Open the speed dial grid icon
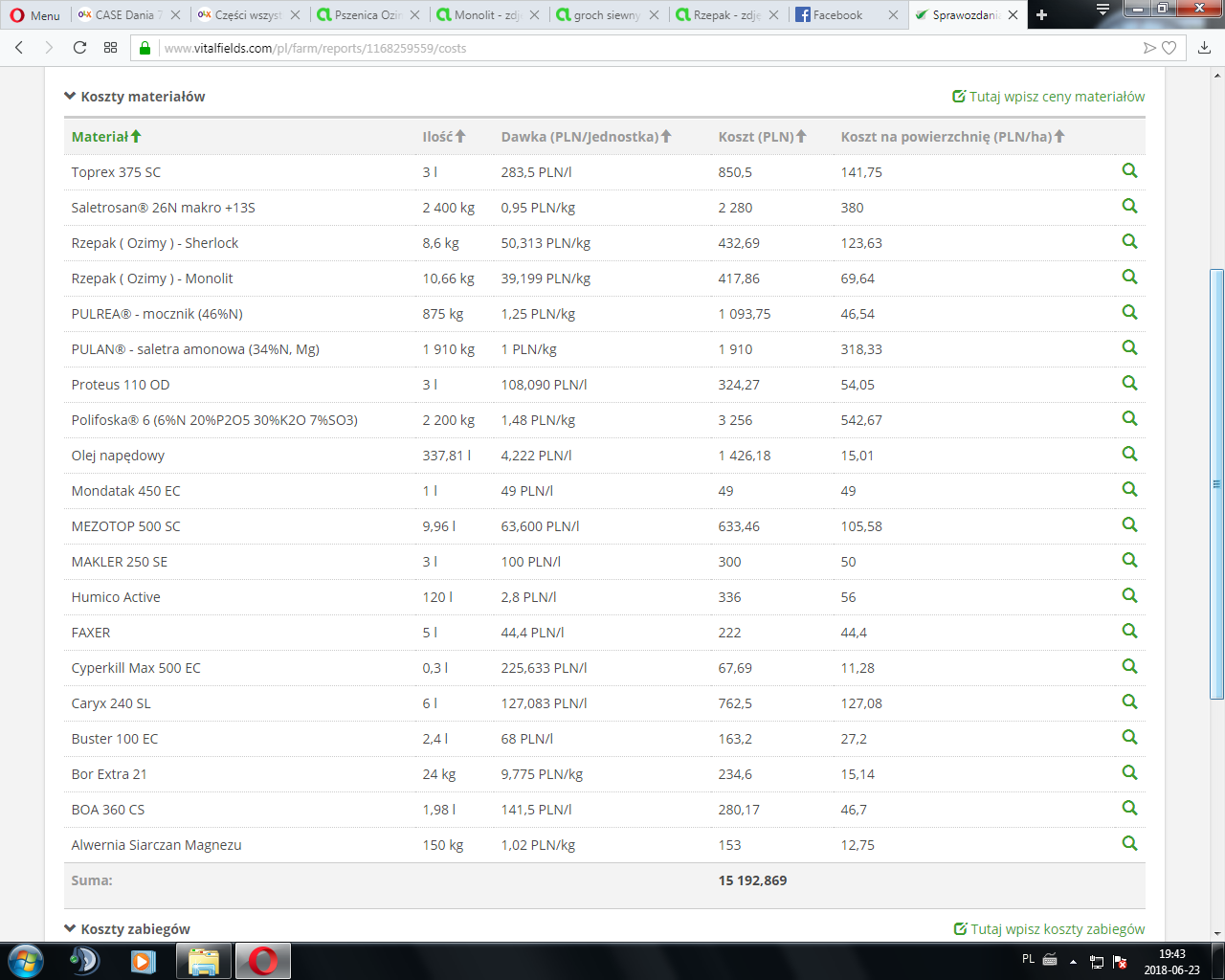 tap(111, 48)
